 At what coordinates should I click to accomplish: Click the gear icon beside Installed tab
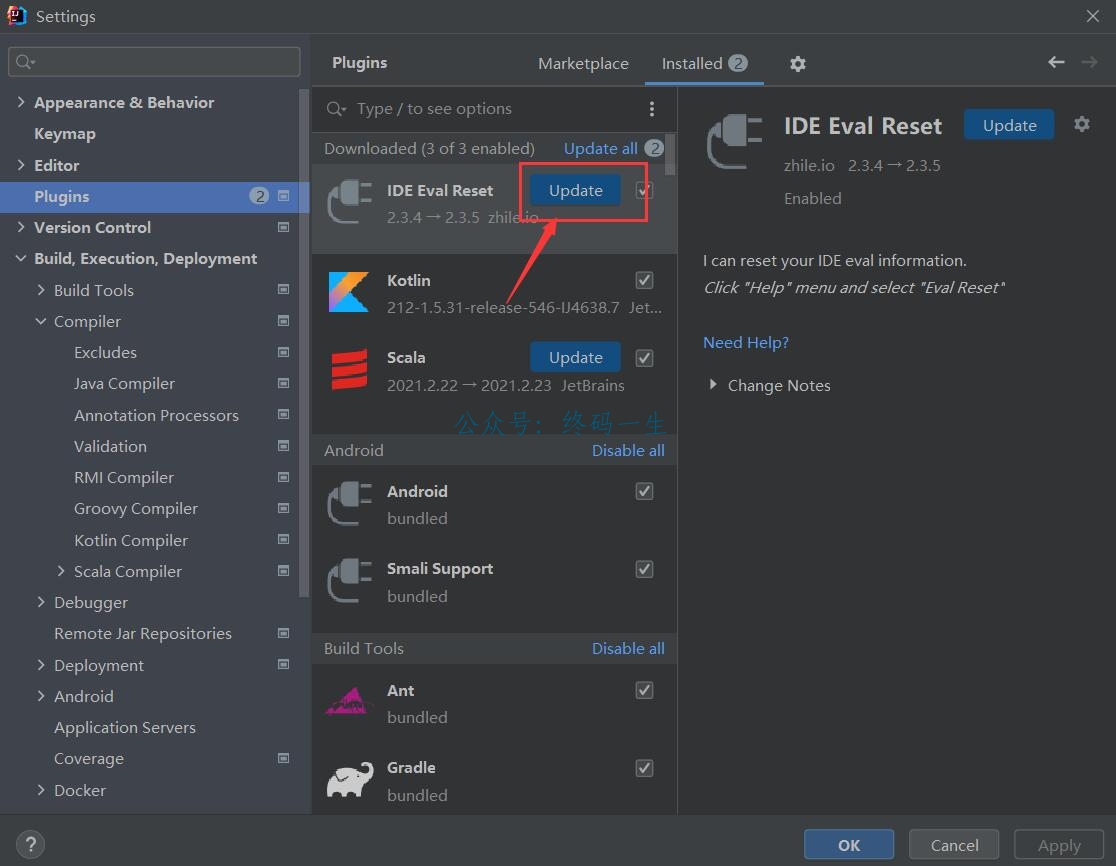tap(797, 64)
